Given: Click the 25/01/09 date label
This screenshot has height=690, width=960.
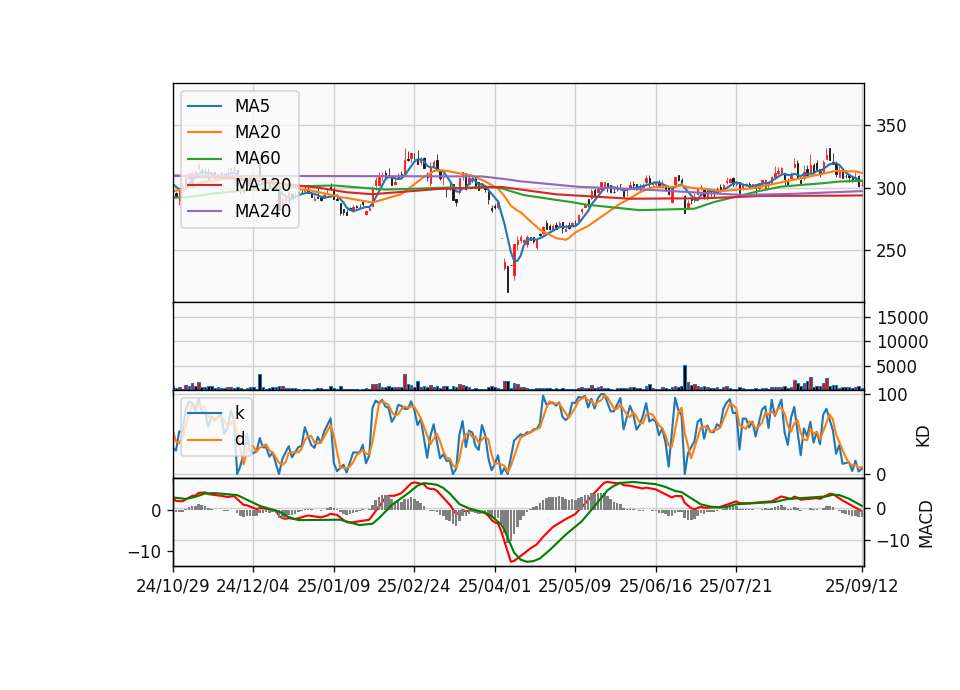Looking at the screenshot, I should [x=334, y=586].
